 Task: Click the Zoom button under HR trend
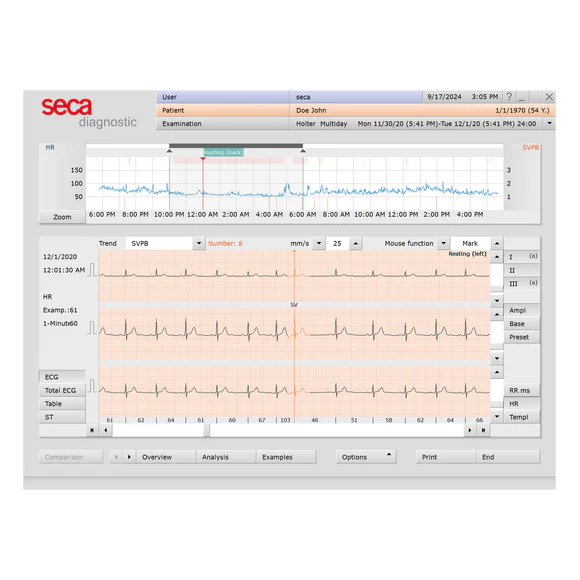point(62,217)
